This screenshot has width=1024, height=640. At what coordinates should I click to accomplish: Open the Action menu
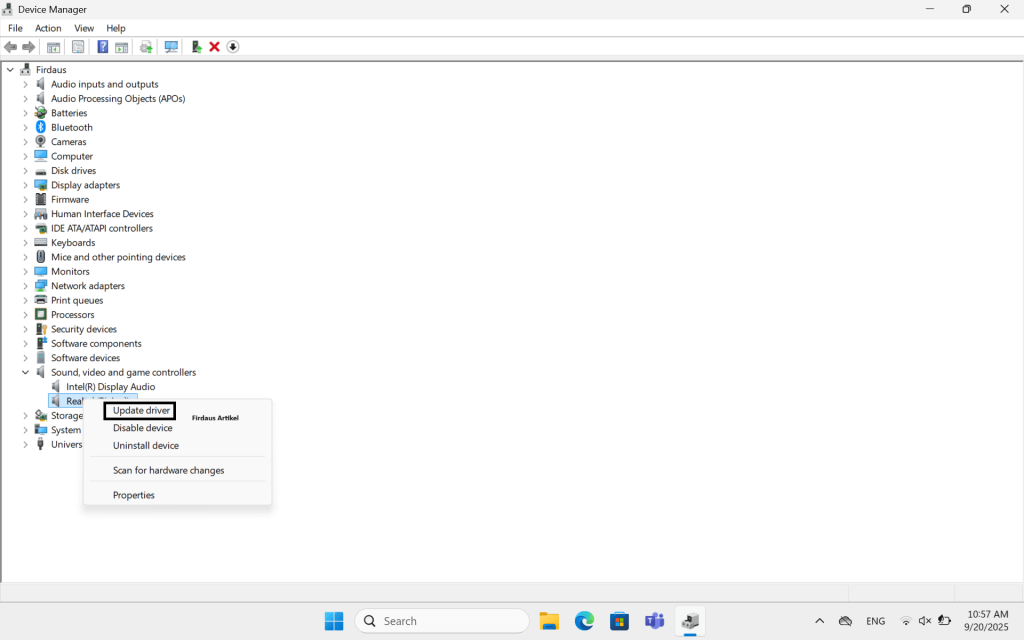(48, 28)
